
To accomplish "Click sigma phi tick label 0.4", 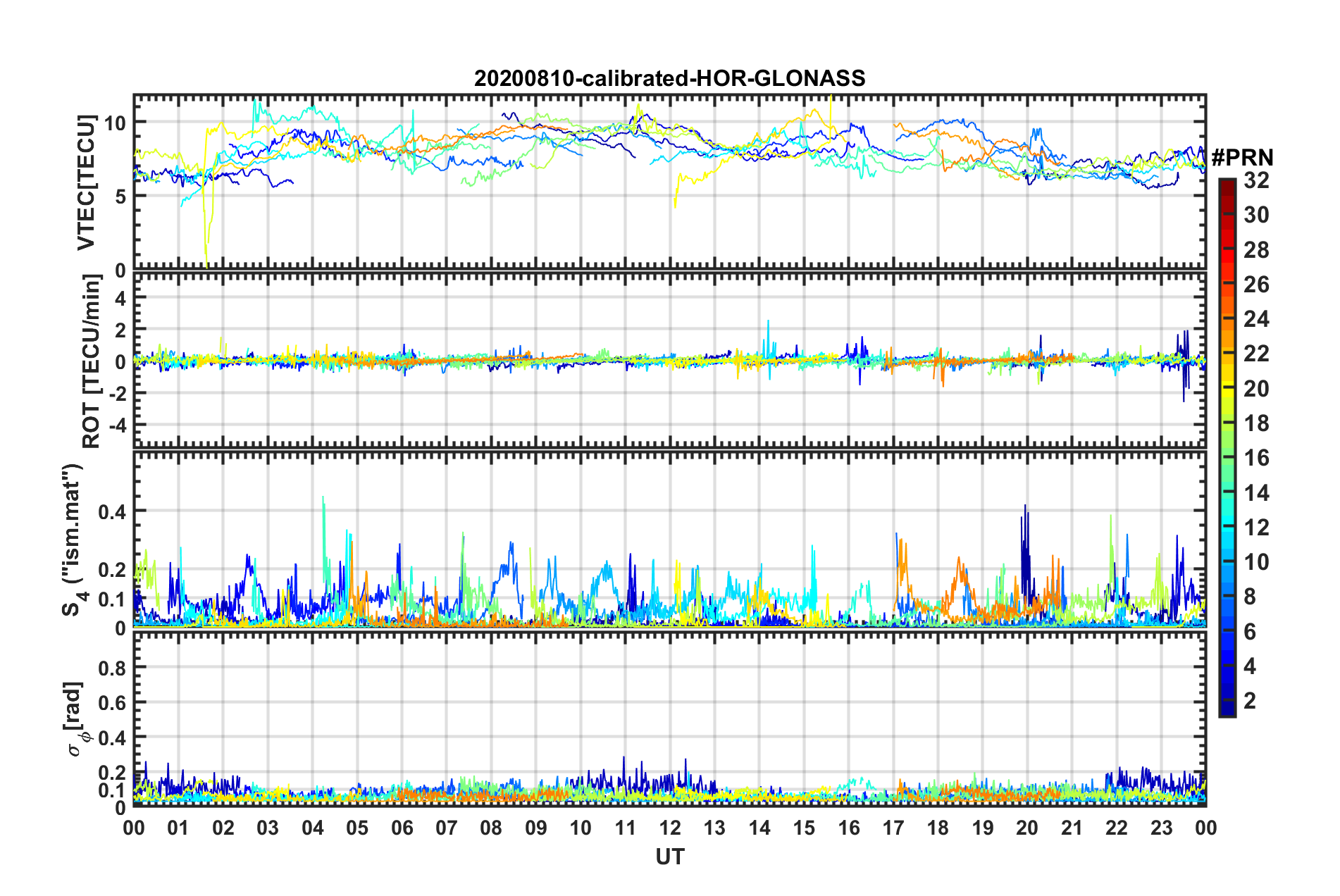I will pos(113,738).
